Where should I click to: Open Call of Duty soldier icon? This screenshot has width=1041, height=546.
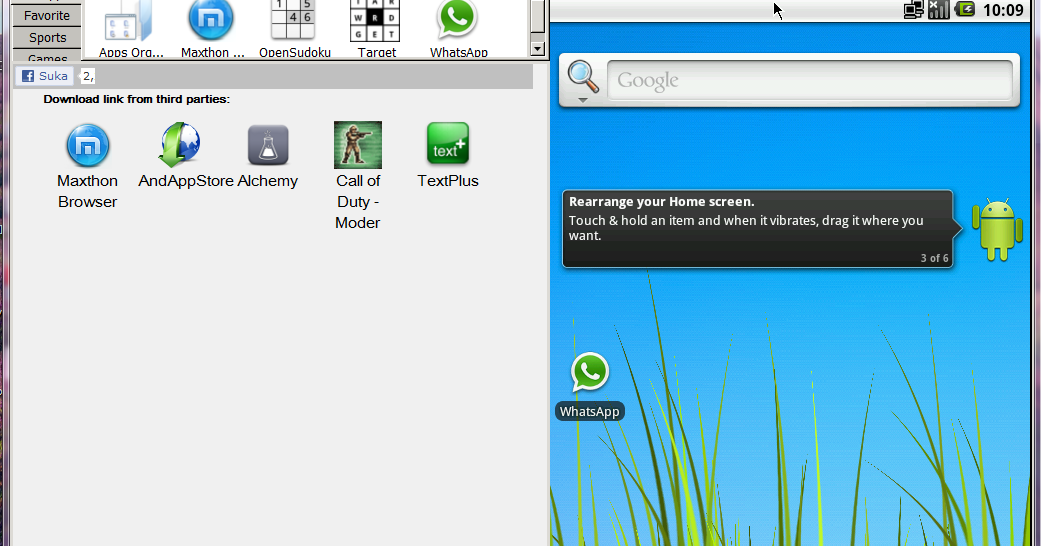coord(358,145)
